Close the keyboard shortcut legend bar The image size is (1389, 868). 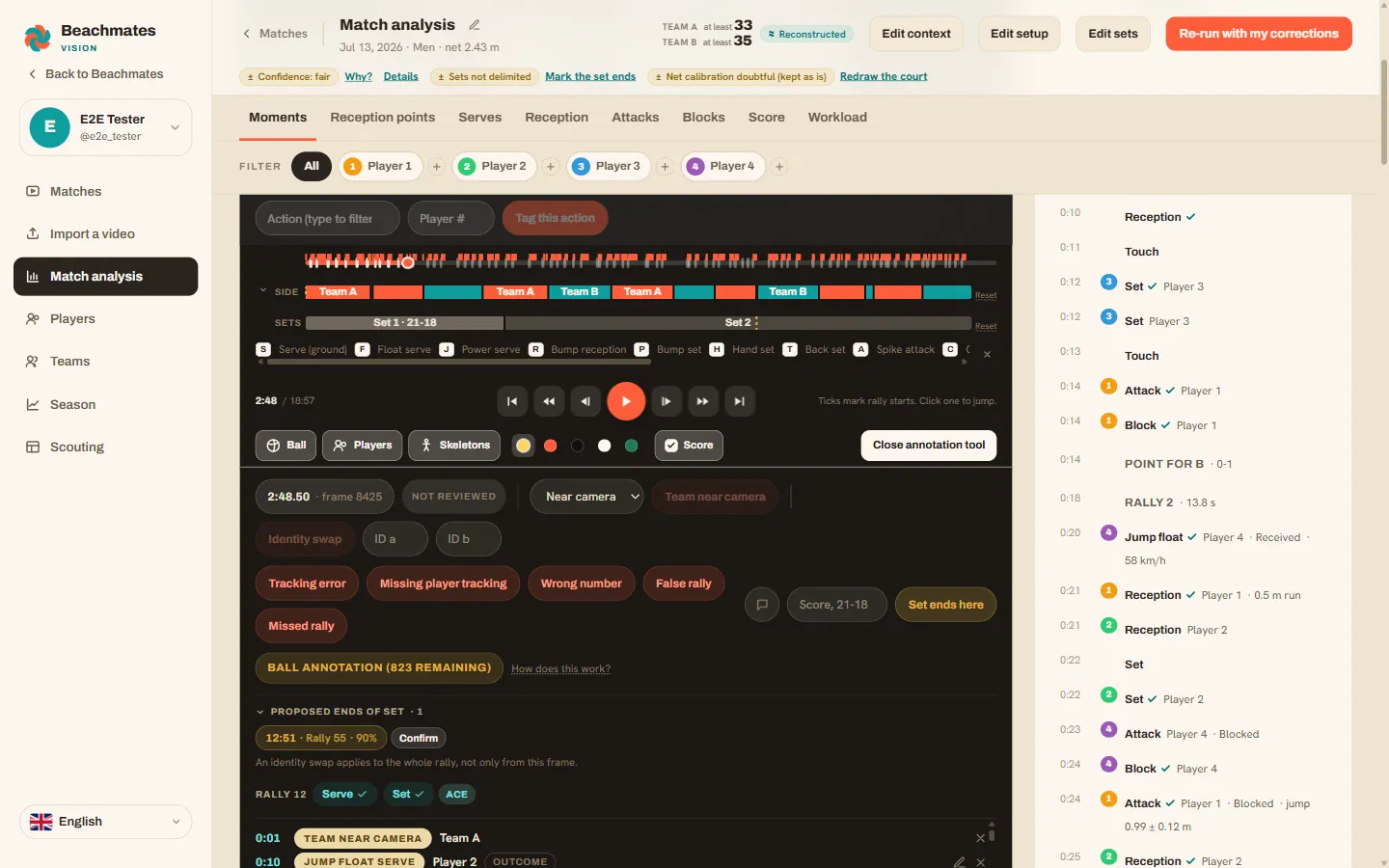click(x=987, y=354)
